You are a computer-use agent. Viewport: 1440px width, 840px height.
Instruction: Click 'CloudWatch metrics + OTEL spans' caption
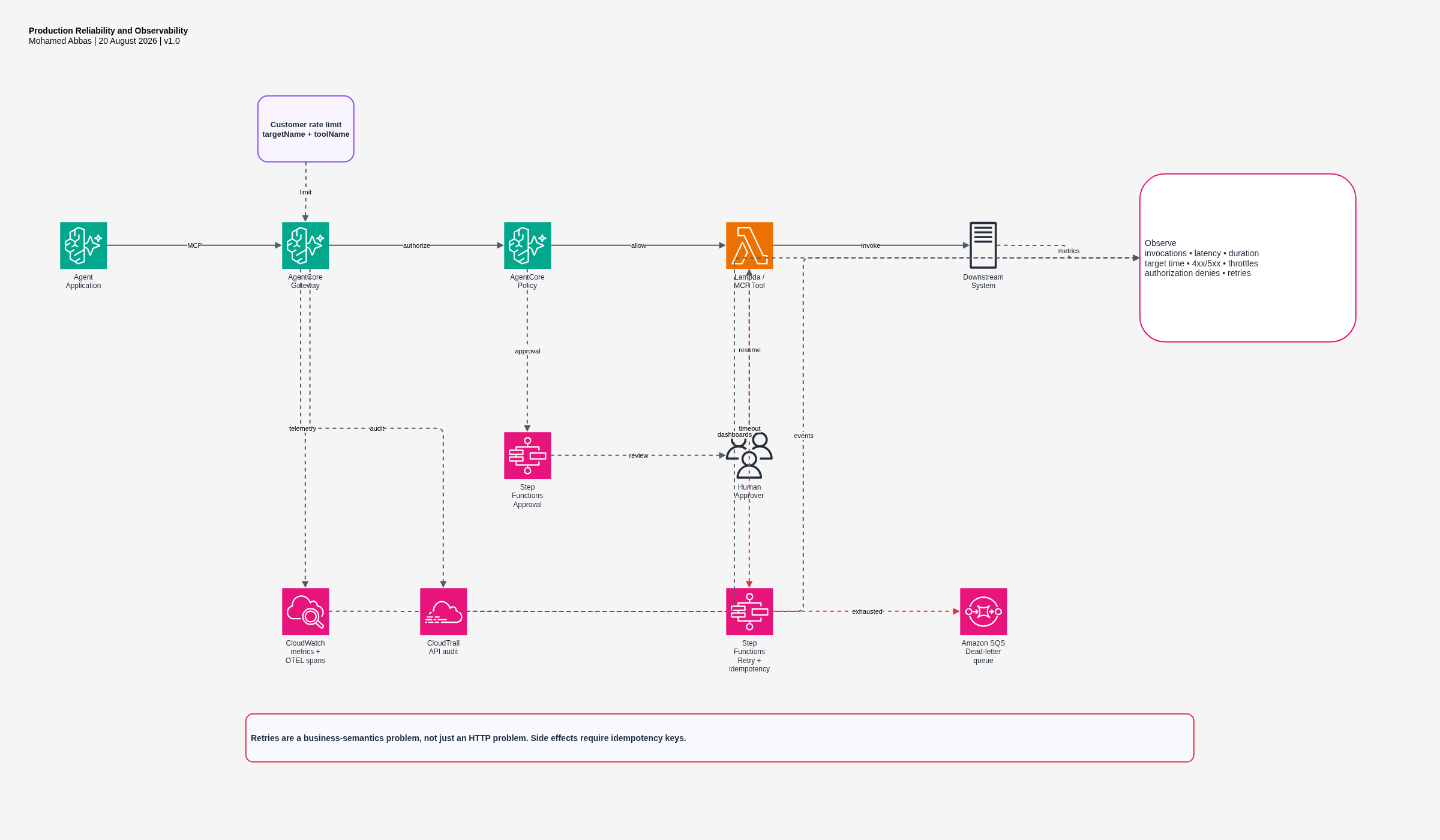(305, 652)
